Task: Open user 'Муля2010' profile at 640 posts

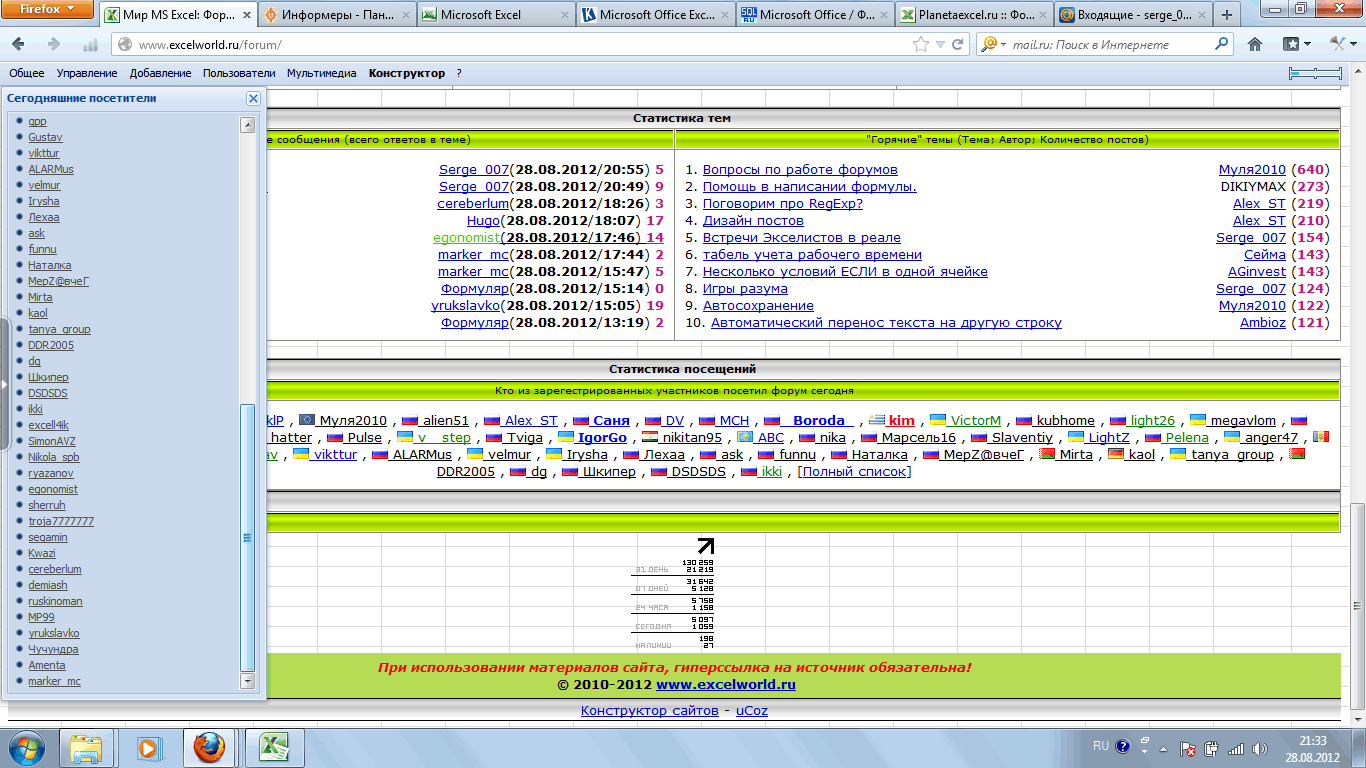Action: point(1252,170)
